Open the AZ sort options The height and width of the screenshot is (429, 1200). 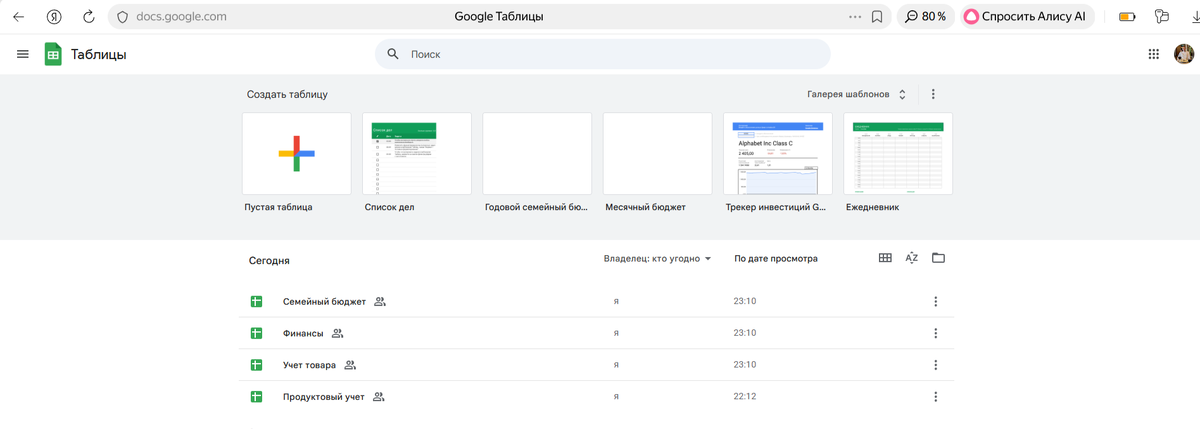[911, 258]
